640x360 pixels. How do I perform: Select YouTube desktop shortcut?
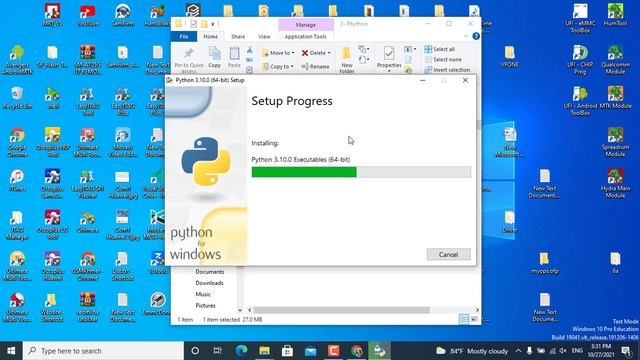[x=87, y=16]
